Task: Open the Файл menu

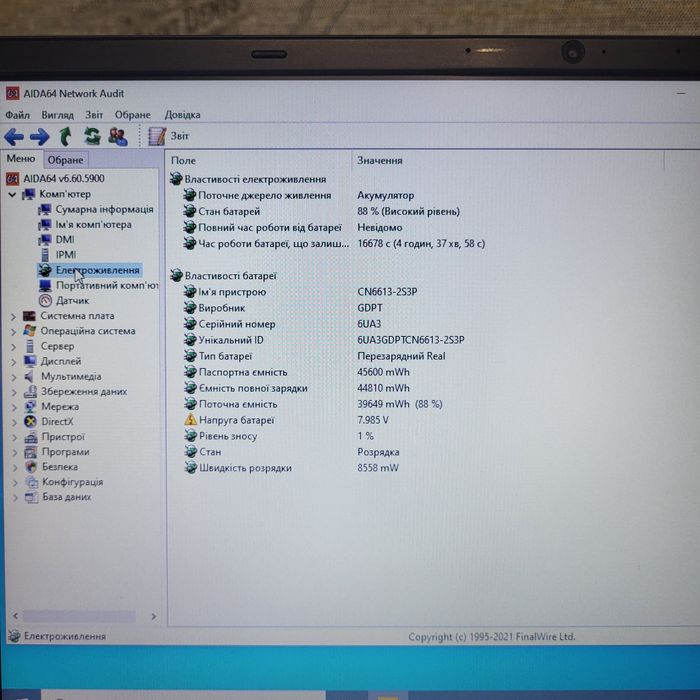Action: [17, 115]
